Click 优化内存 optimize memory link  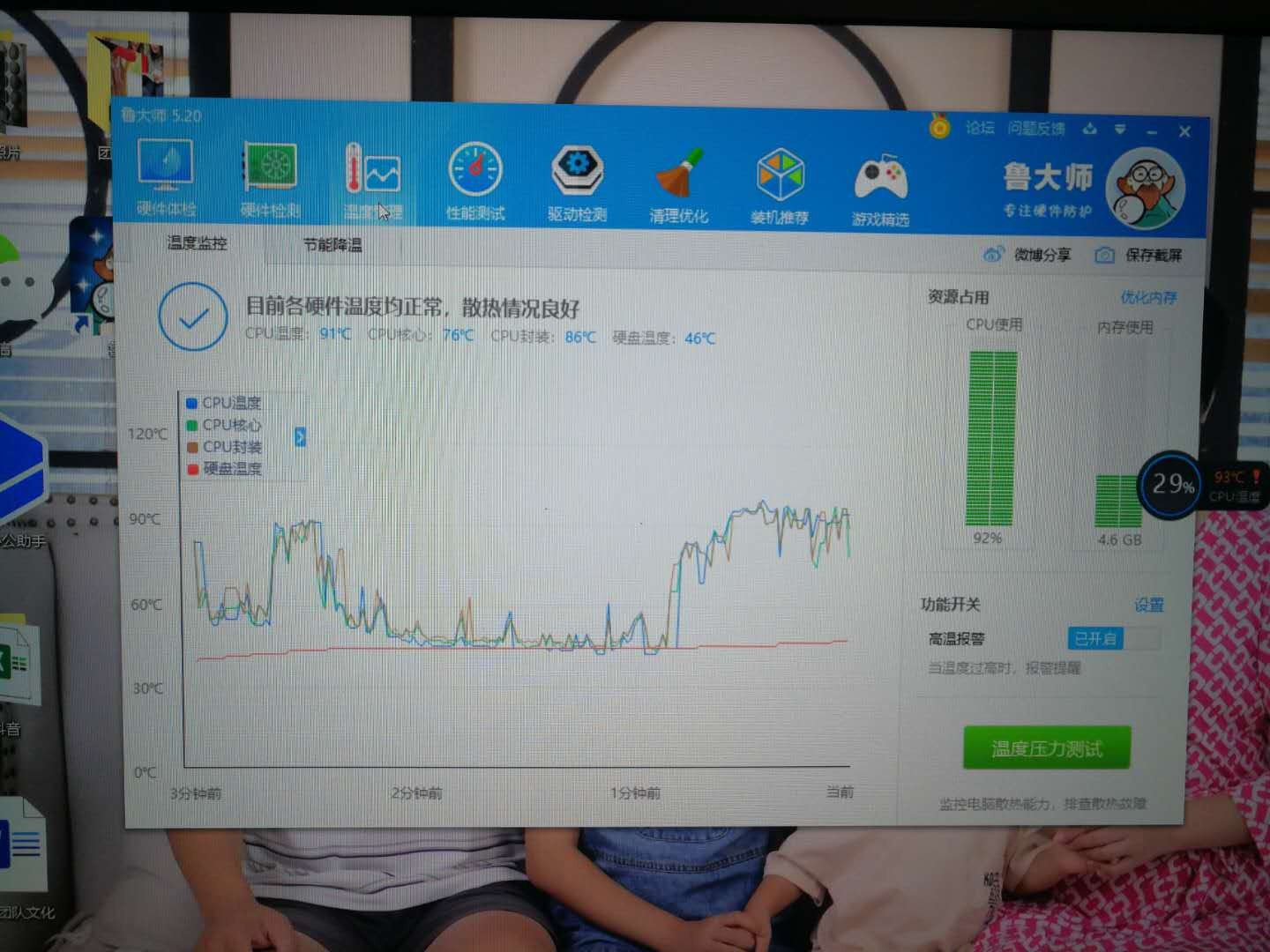pos(1148,298)
